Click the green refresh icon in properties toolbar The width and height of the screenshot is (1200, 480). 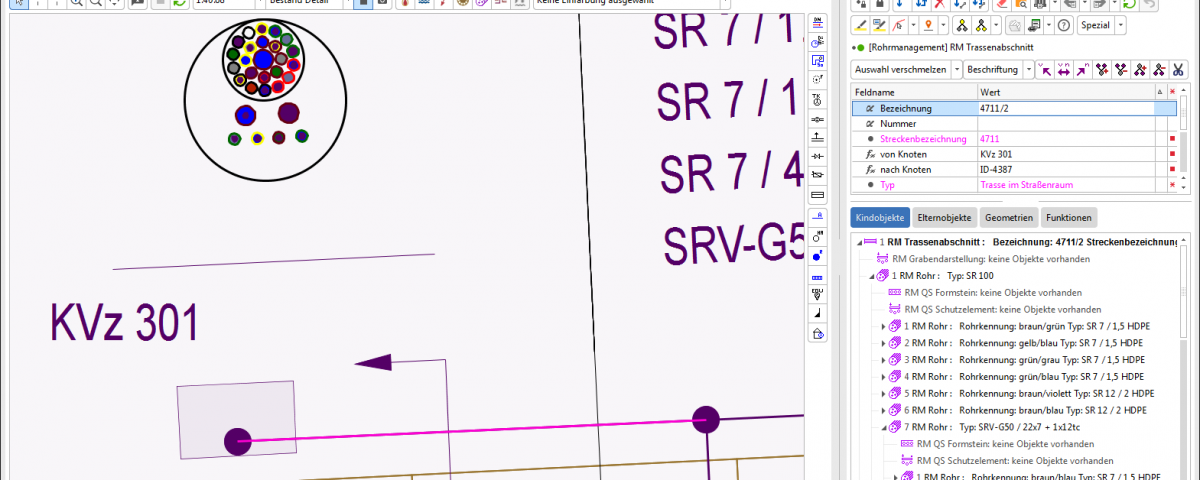pos(1129,4)
